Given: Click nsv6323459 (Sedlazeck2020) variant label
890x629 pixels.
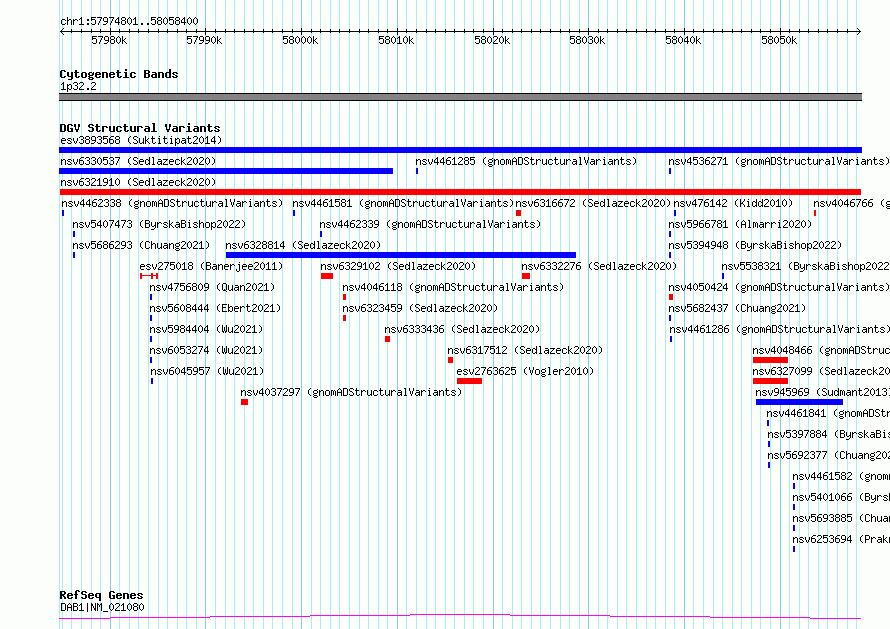Looking at the screenshot, I should (420, 308).
